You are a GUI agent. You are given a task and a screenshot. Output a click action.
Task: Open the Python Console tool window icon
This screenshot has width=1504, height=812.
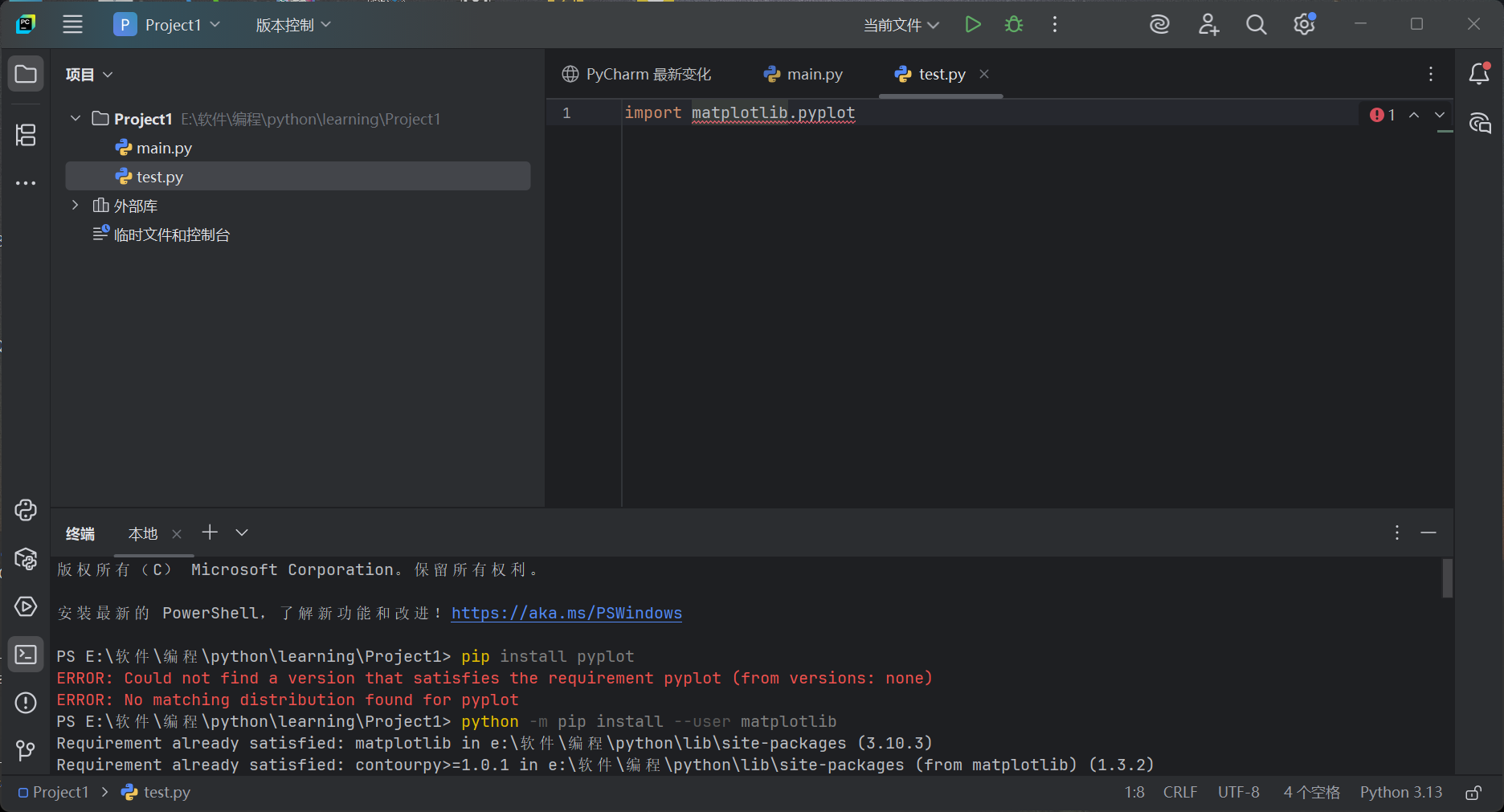[x=26, y=510]
